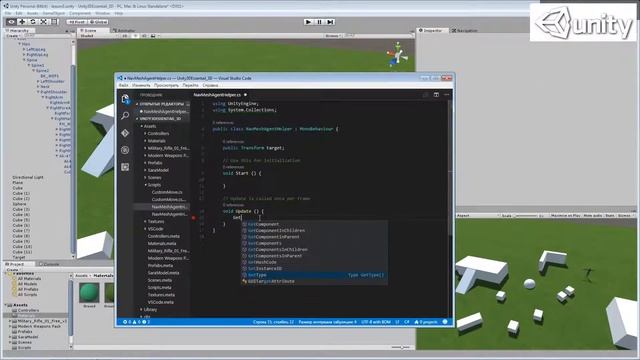This screenshot has height=360, width=640.
Task: Switch to the Unity Navigation tab
Action: 465,31
